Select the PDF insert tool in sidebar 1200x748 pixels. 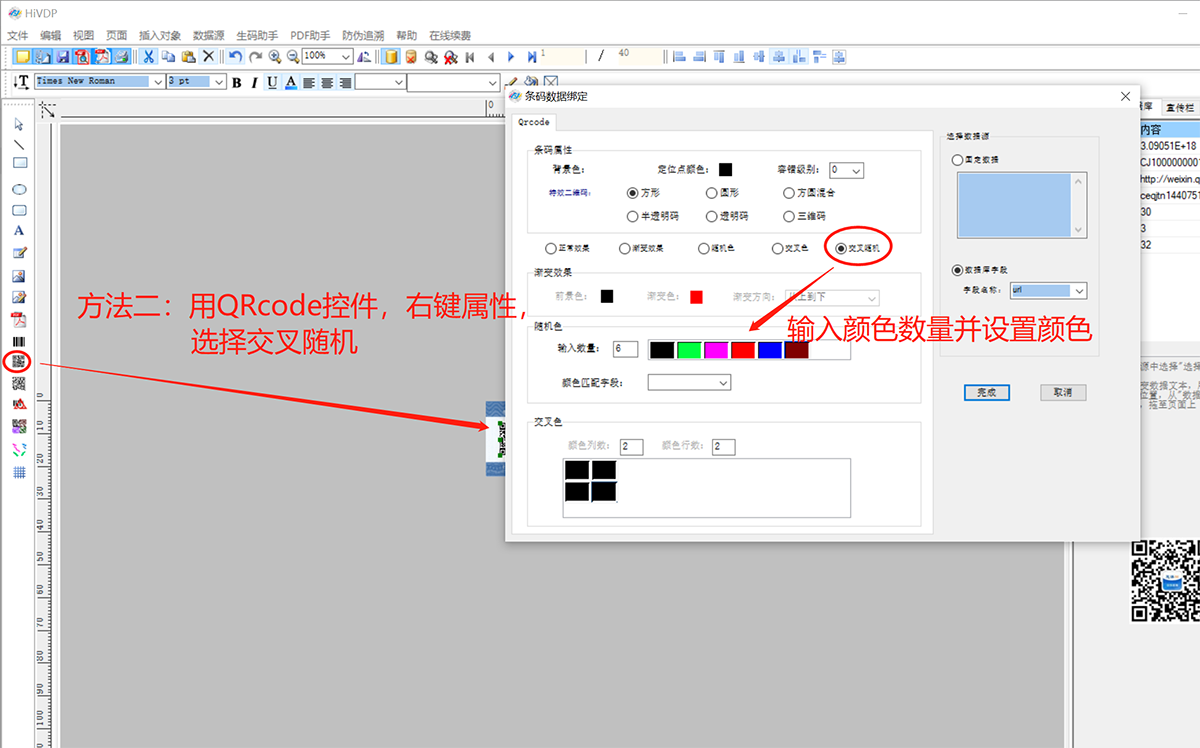pyautogui.click(x=19, y=320)
